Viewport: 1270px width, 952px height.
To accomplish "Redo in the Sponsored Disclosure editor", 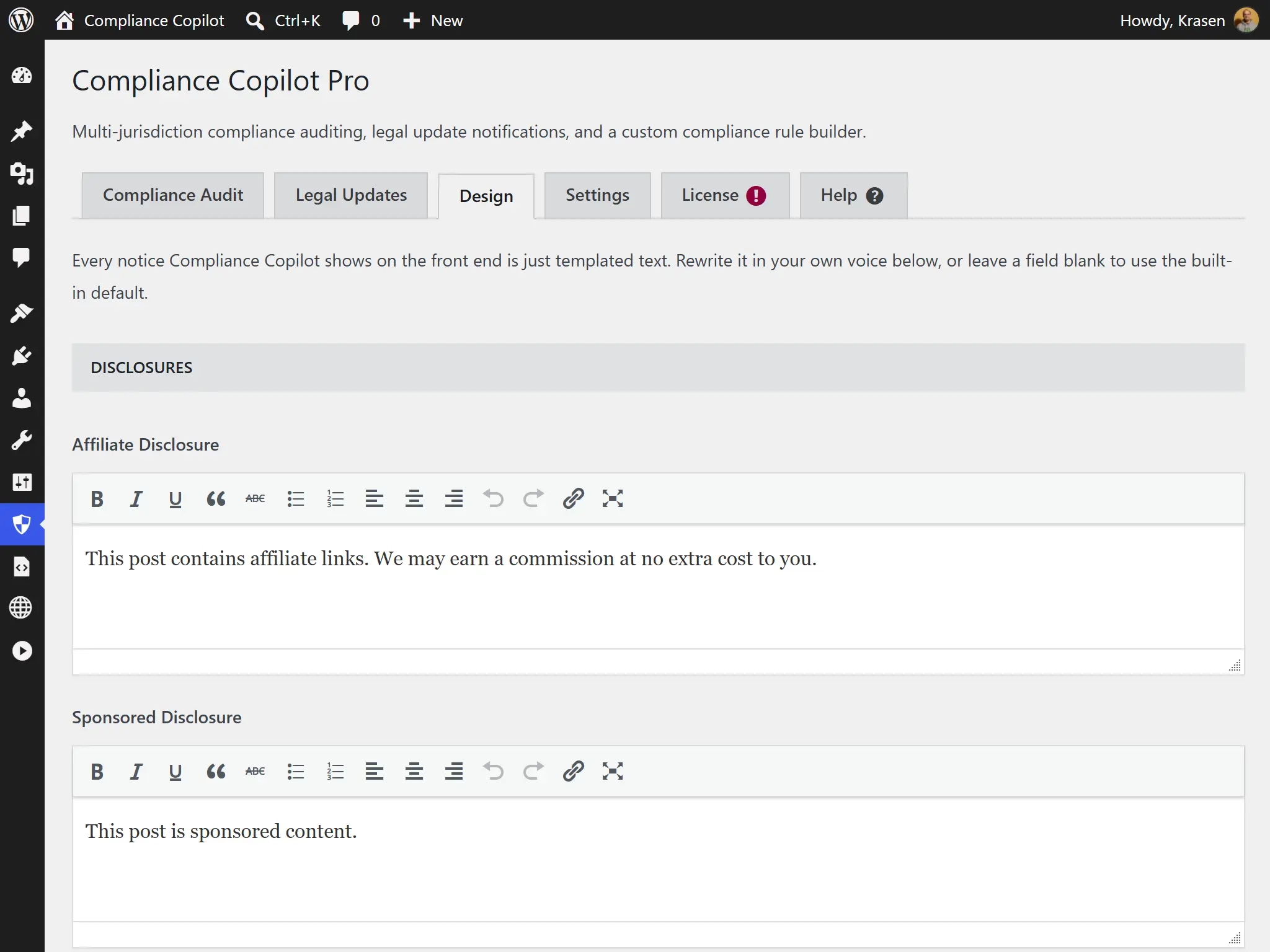I will pos(533,772).
